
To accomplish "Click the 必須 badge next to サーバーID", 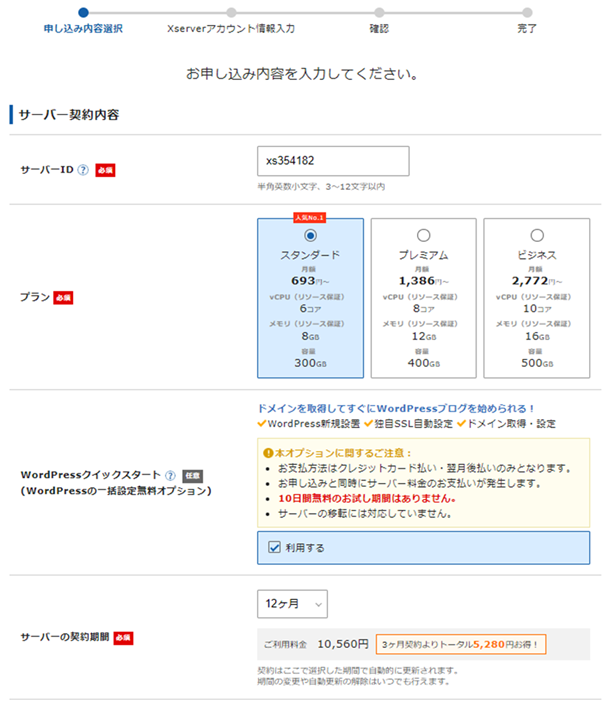I will coord(105,170).
